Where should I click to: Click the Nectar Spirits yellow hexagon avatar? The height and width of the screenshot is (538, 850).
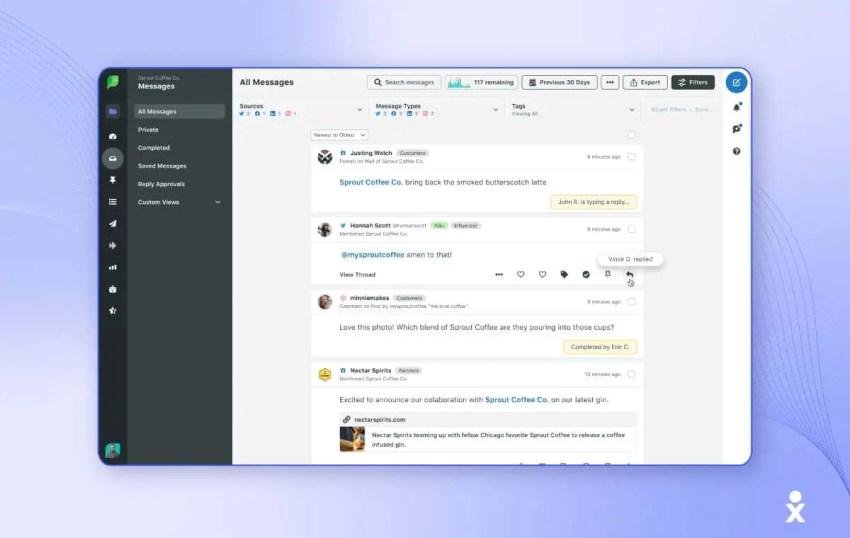click(325, 374)
